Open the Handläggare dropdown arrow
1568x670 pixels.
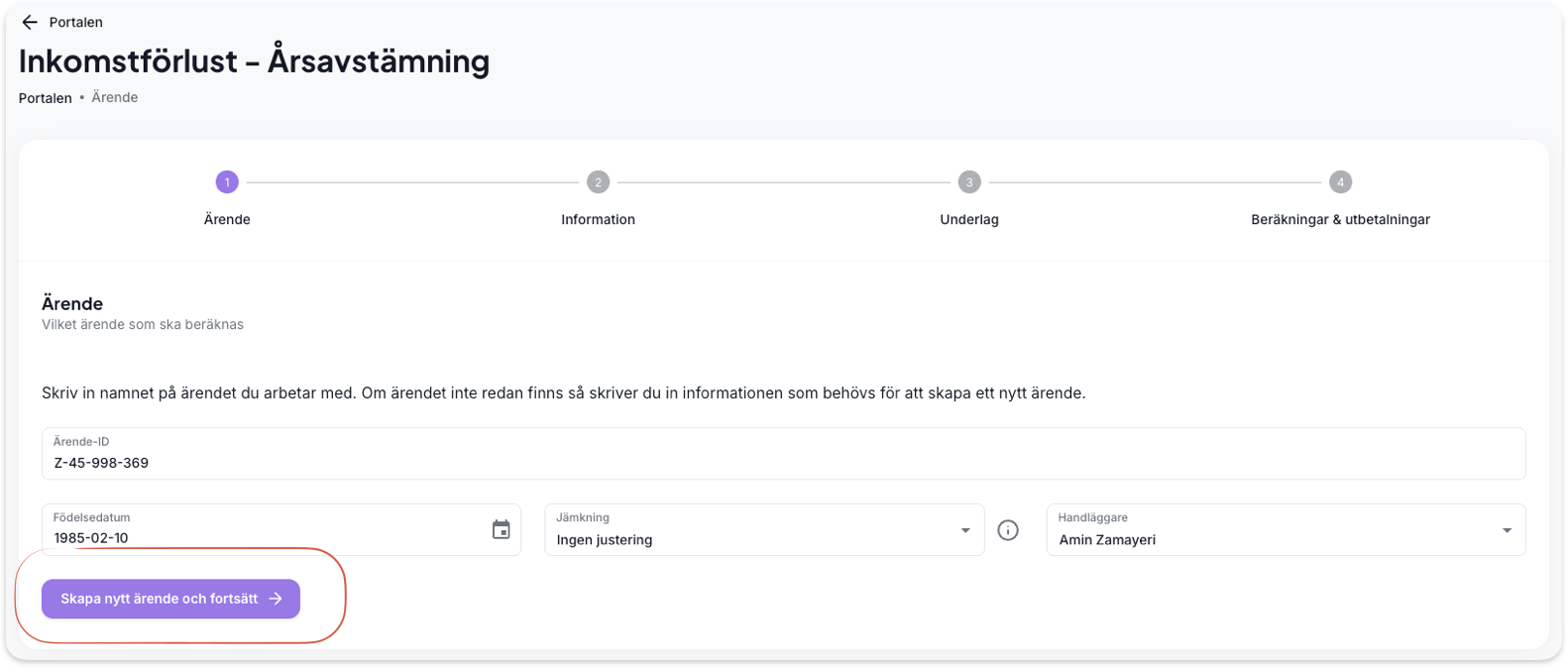[x=1507, y=530]
